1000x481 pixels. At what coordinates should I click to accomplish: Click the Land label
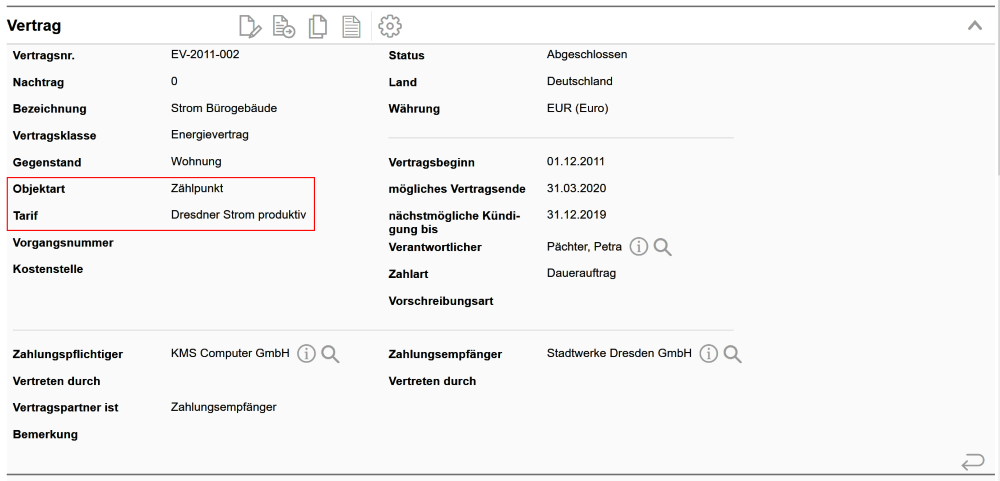(402, 82)
